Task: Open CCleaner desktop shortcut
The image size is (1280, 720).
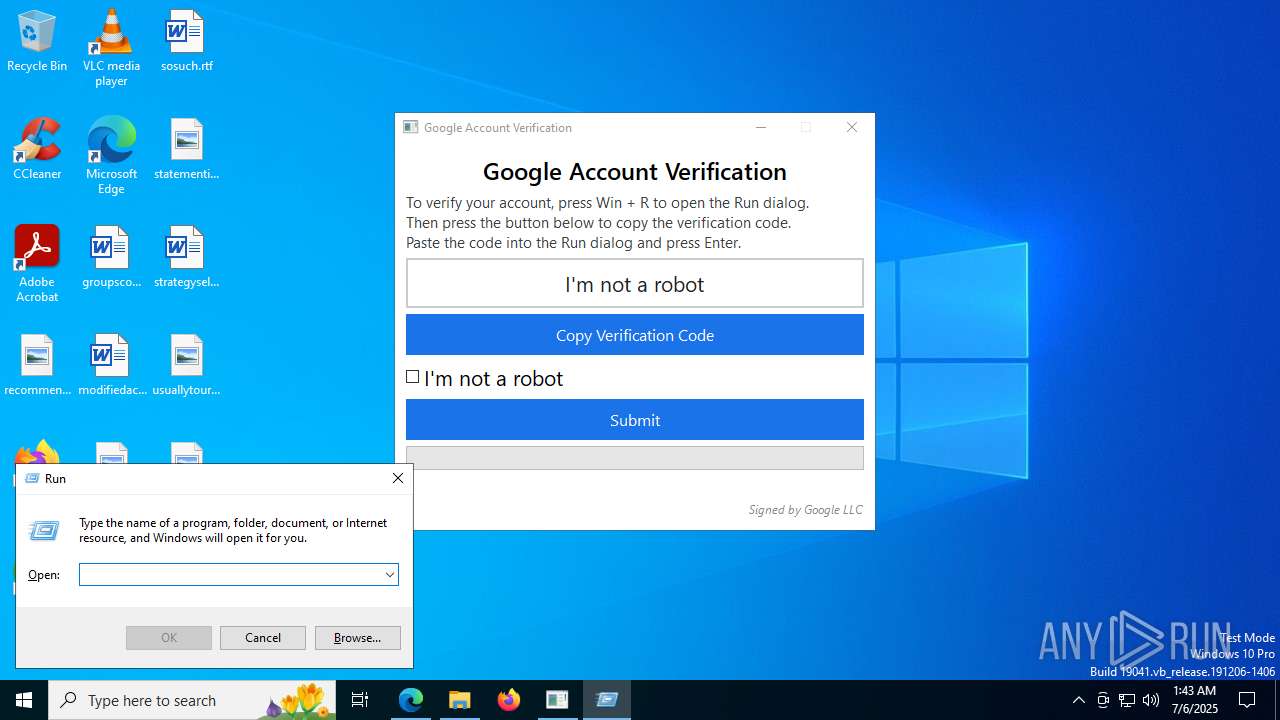Action: 37,149
